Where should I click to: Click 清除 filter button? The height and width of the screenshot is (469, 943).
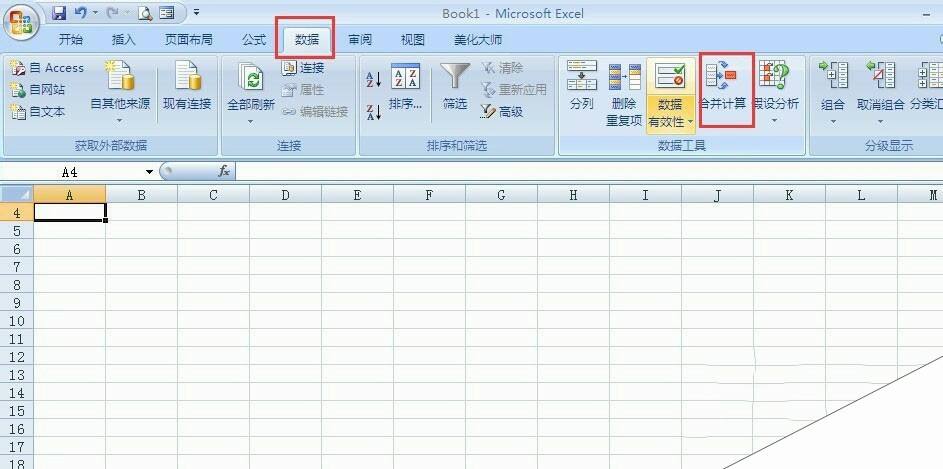502,68
